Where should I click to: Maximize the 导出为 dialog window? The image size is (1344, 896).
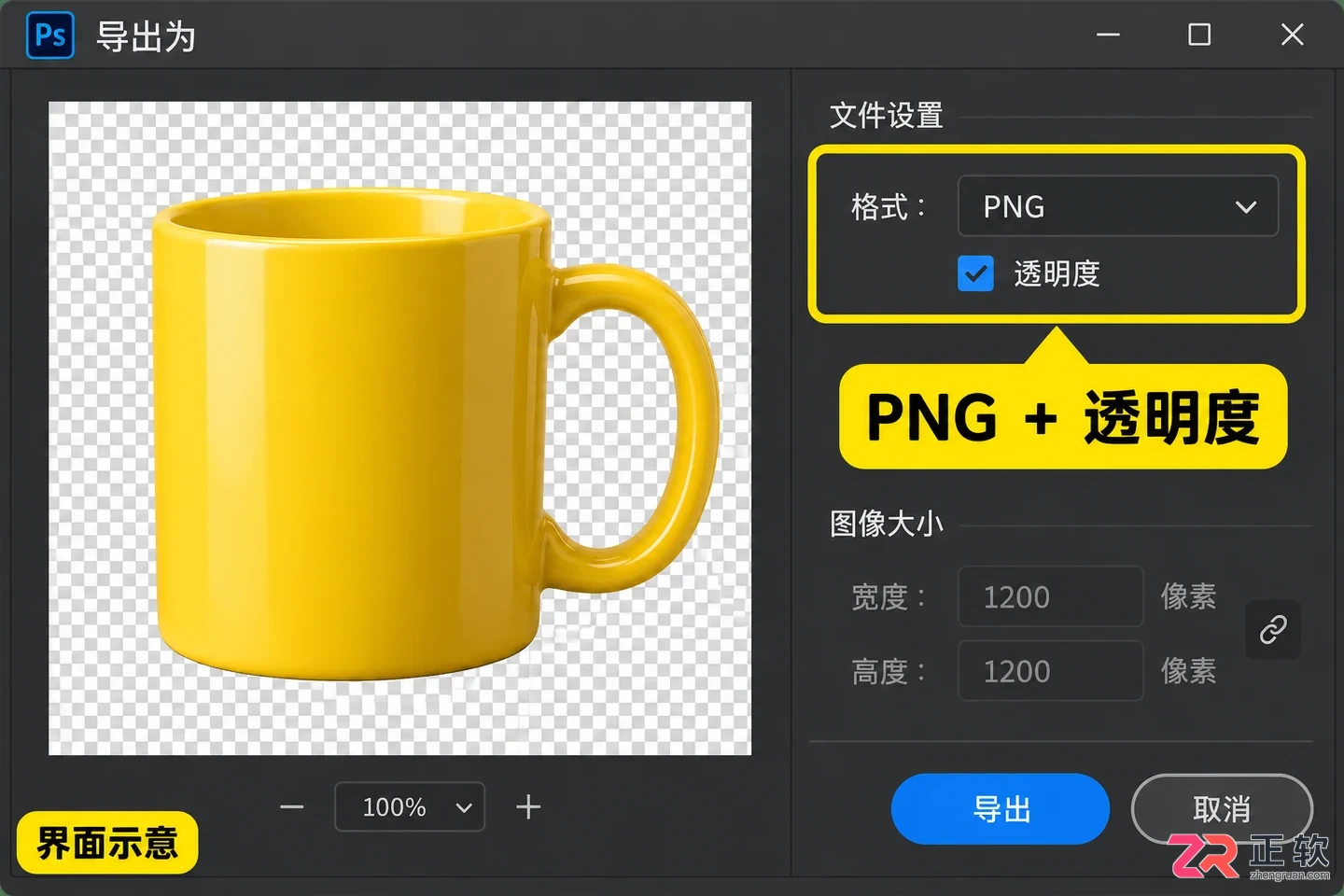[1199, 35]
